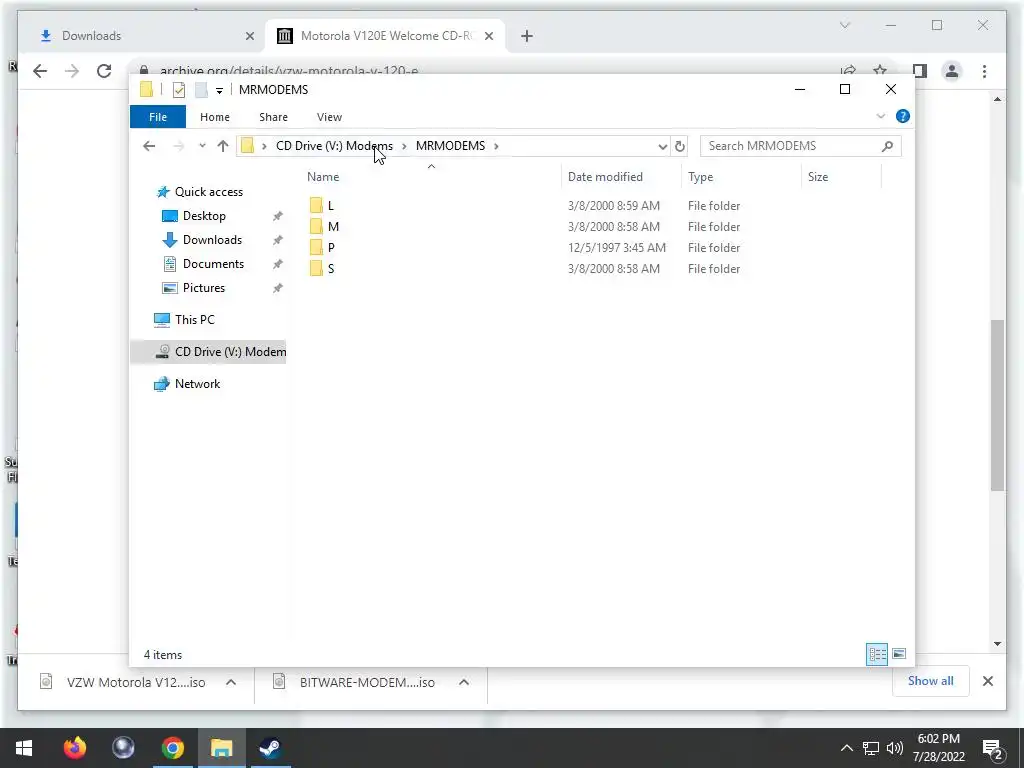Switch to Downloads Chrome tab
Screen dimensions: 1024x768
(x=142, y=36)
